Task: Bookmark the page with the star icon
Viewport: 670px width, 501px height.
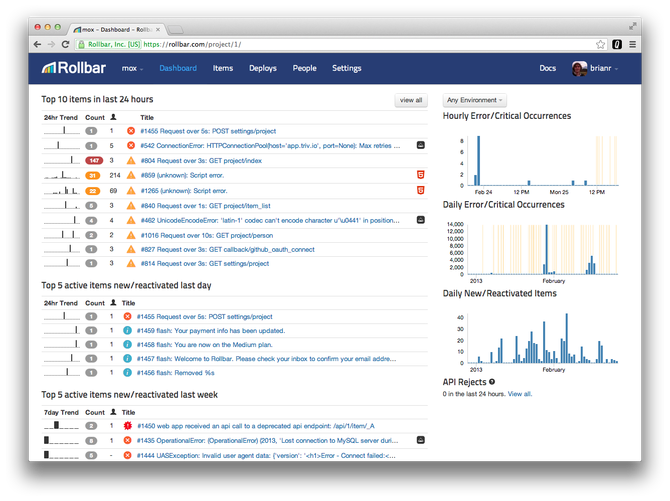Action: pos(600,44)
